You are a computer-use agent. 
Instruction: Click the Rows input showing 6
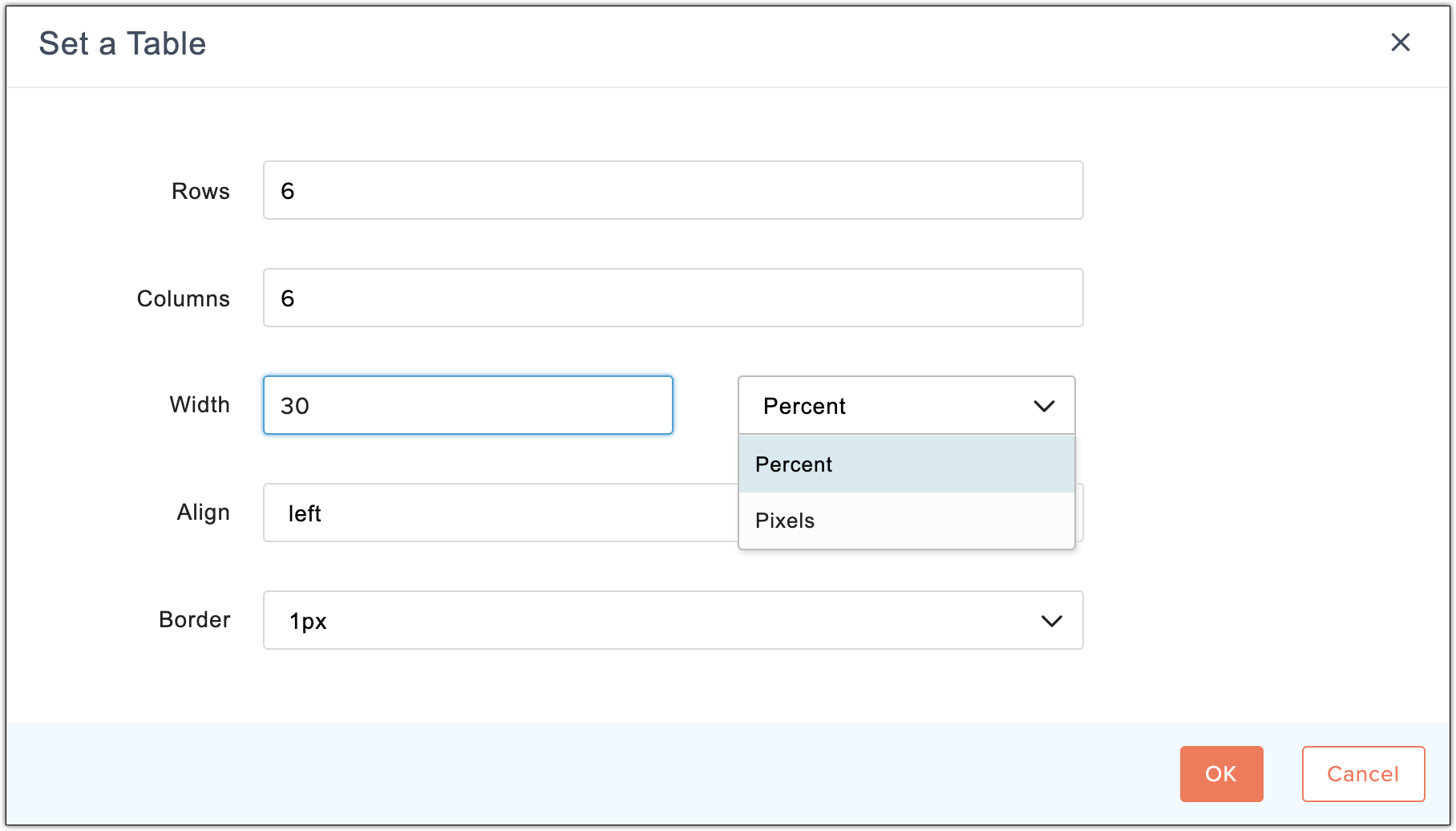pos(673,190)
